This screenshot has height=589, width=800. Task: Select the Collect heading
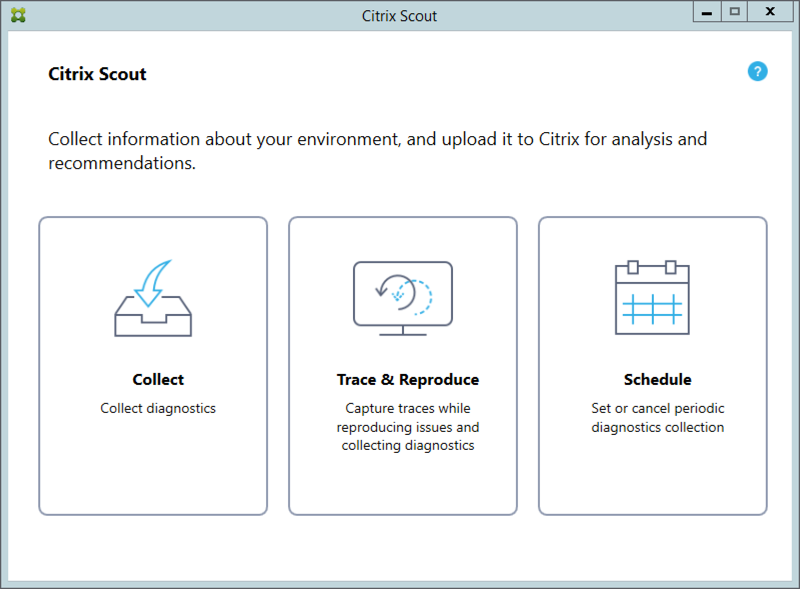click(x=158, y=380)
